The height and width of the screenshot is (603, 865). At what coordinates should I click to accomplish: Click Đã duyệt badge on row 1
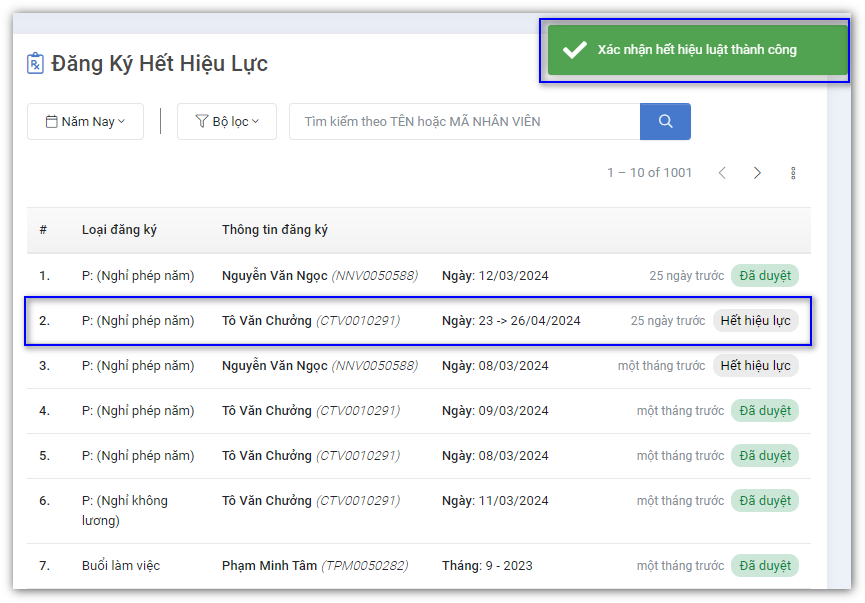click(x=764, y=276)
